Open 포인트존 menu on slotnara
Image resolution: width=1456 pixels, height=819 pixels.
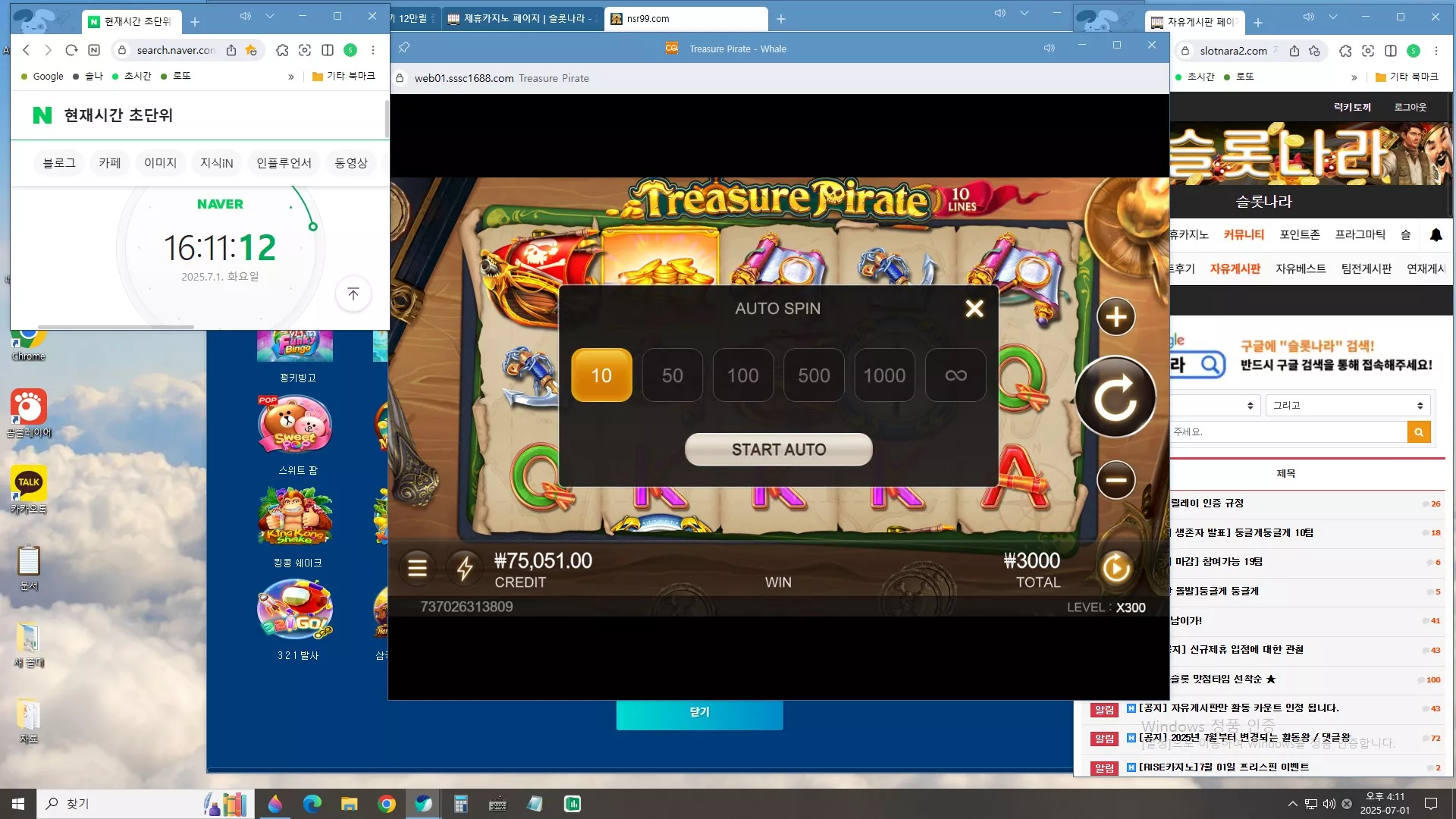[1300, 234]
